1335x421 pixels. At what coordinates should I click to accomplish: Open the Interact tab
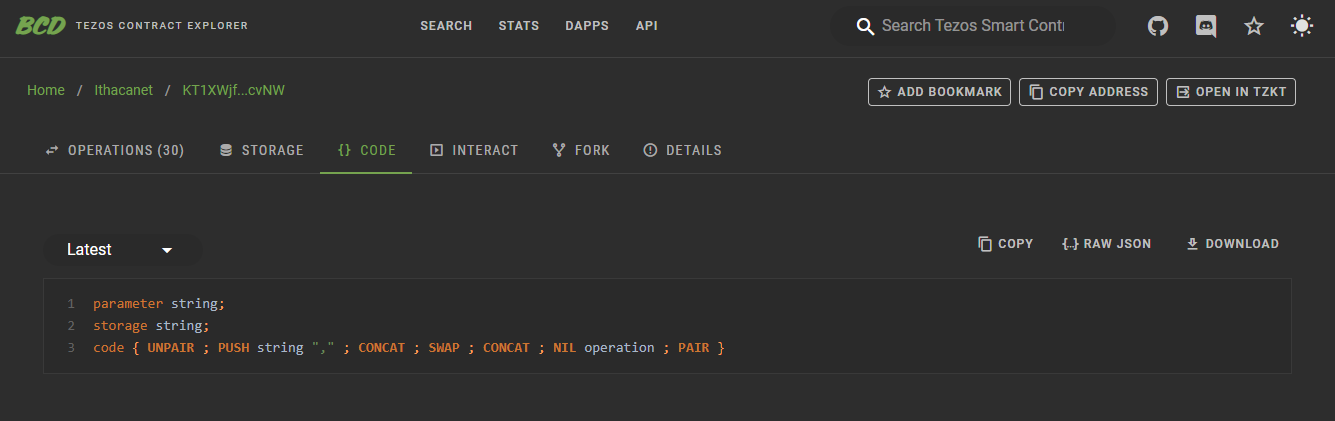click(x=474, y=150)
